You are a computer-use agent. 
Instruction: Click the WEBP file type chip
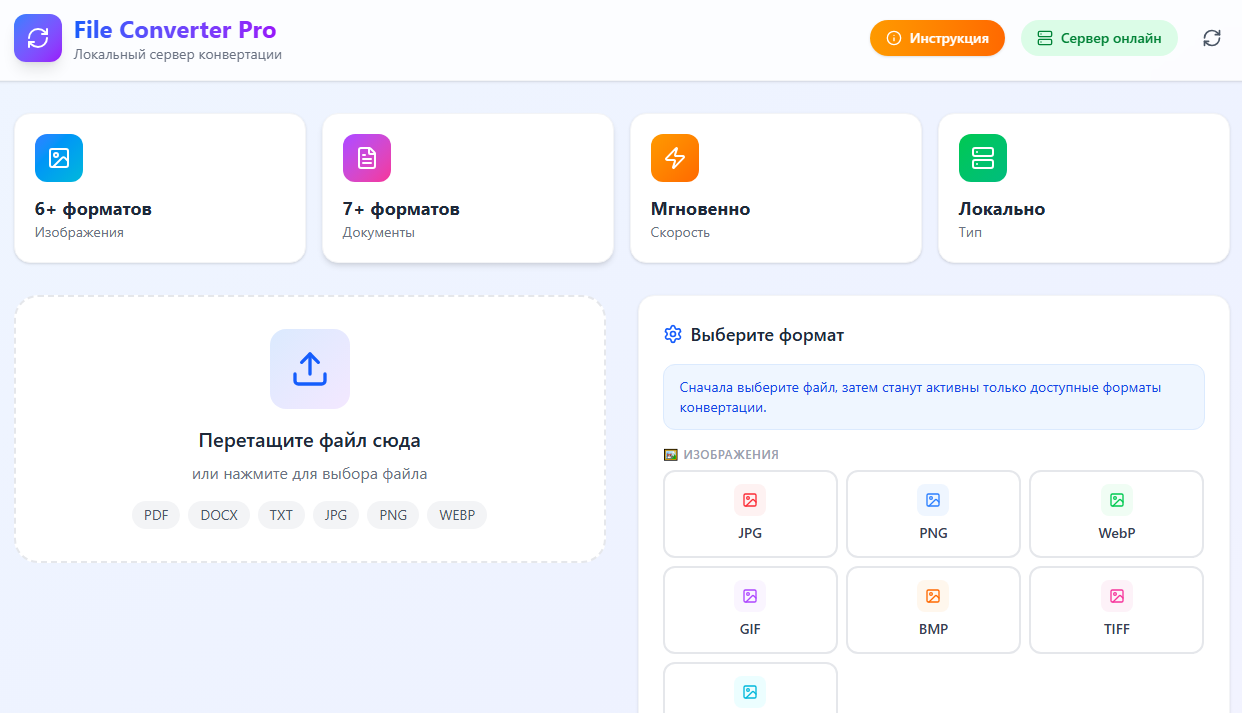point(457,515)
